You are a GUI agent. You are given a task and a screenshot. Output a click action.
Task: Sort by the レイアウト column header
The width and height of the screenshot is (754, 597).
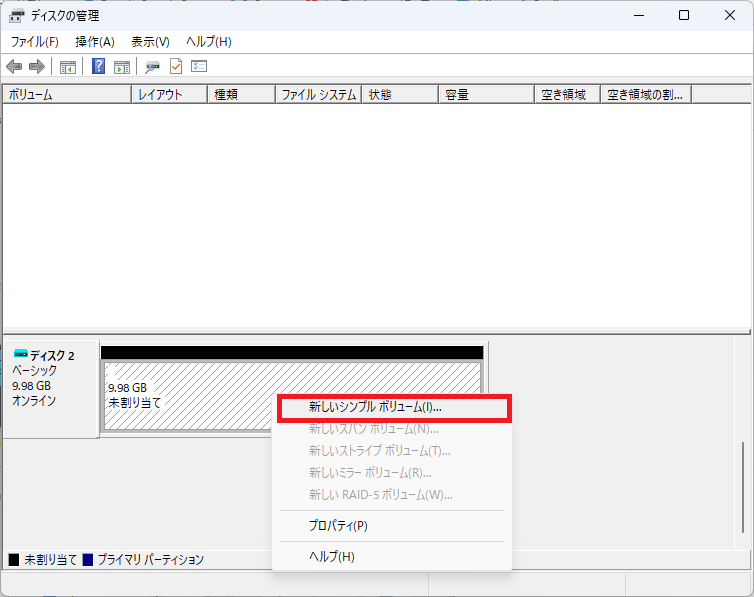click(x=170, y=95)
